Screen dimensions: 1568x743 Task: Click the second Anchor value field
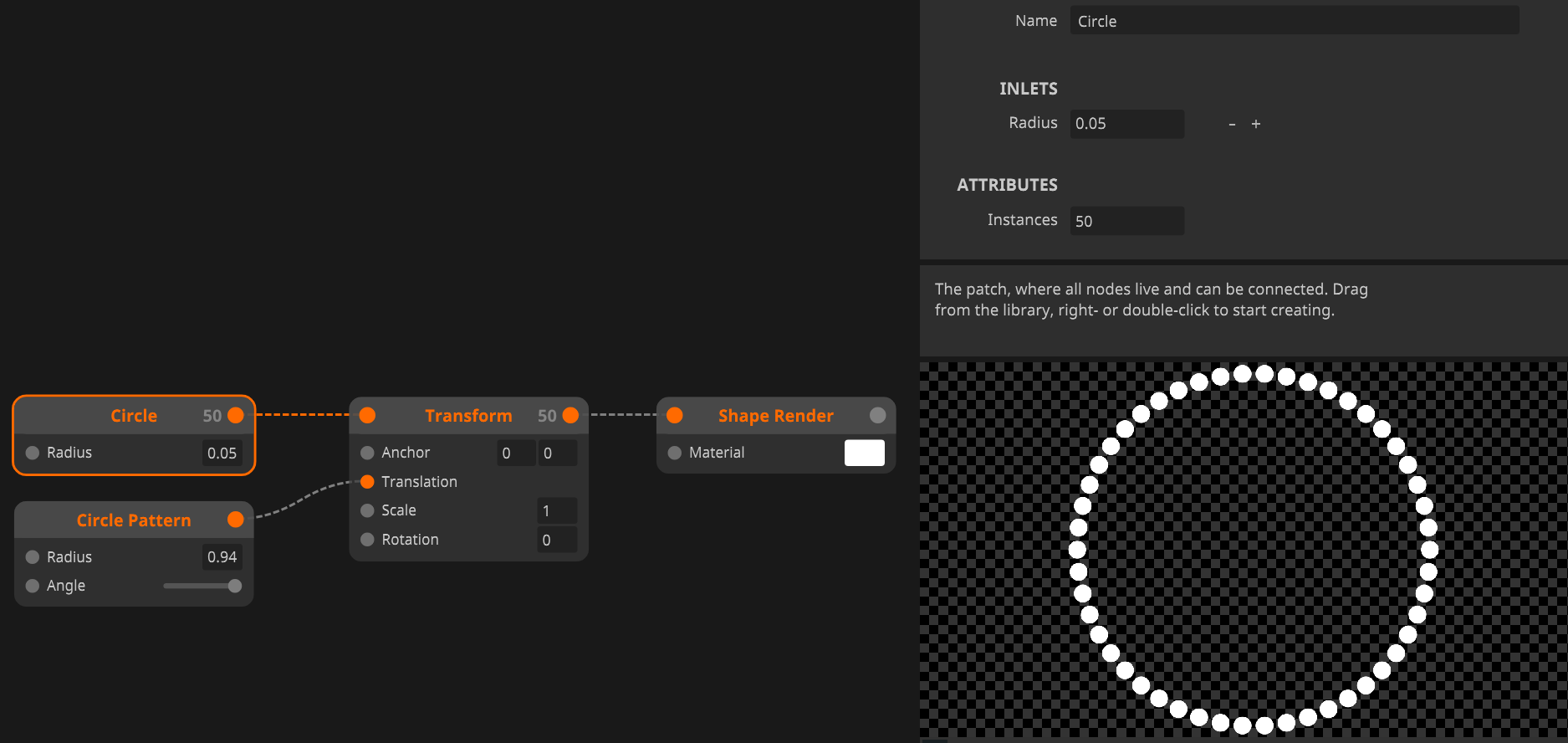click(x=558, y=453)
